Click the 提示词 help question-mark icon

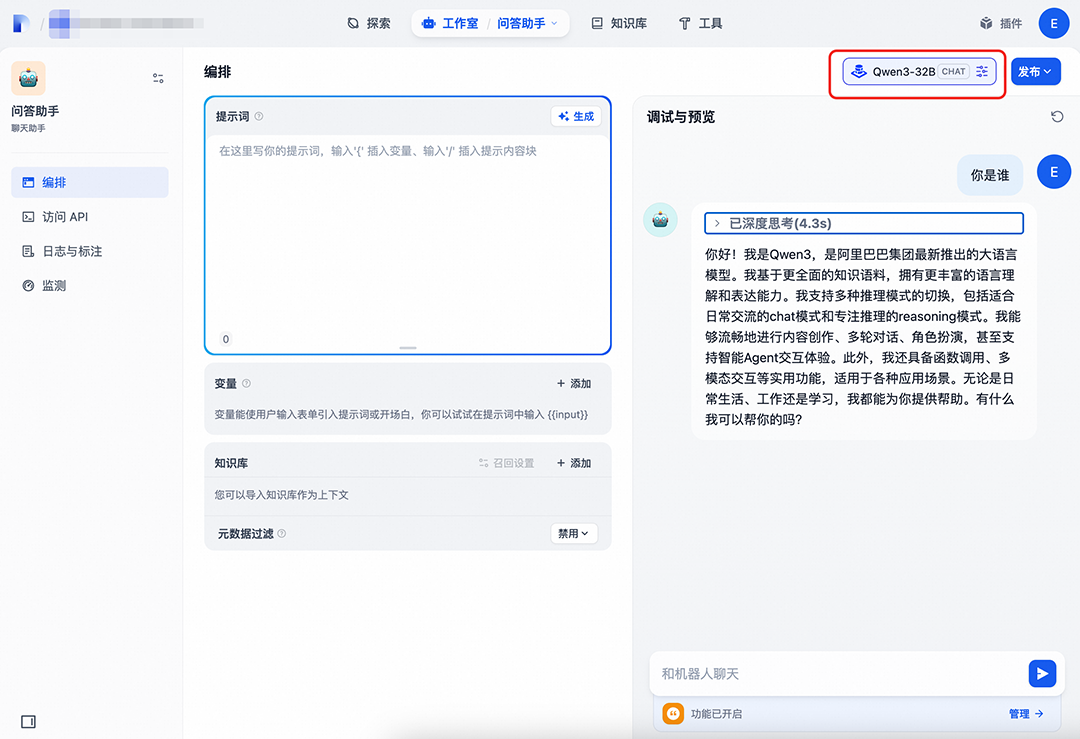point(259,116)
